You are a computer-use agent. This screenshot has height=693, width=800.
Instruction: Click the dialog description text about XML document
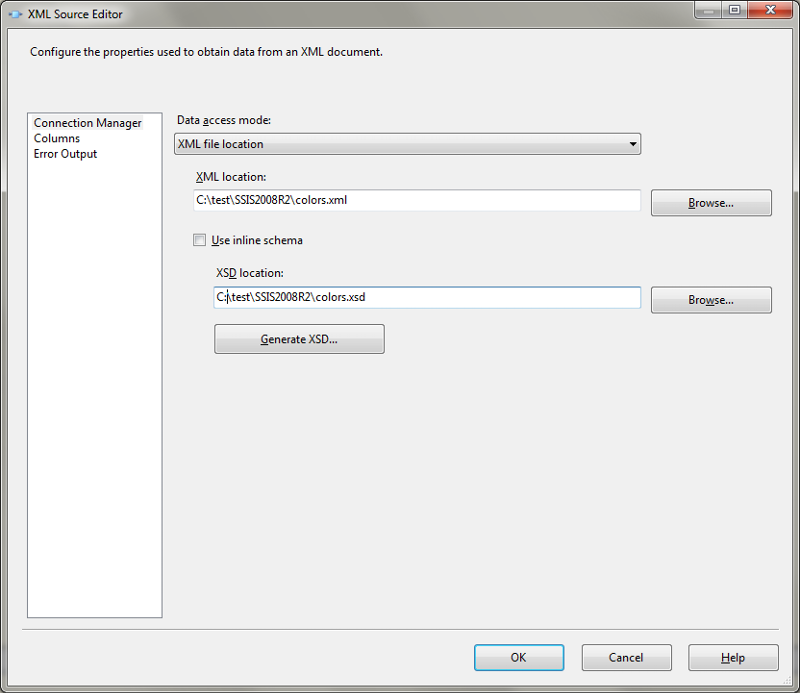[x=206, y=52]
